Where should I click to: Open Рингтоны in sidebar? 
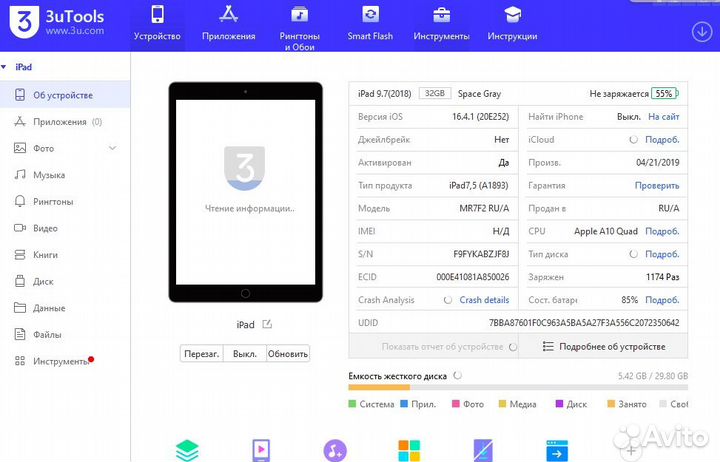coord(65,202)
